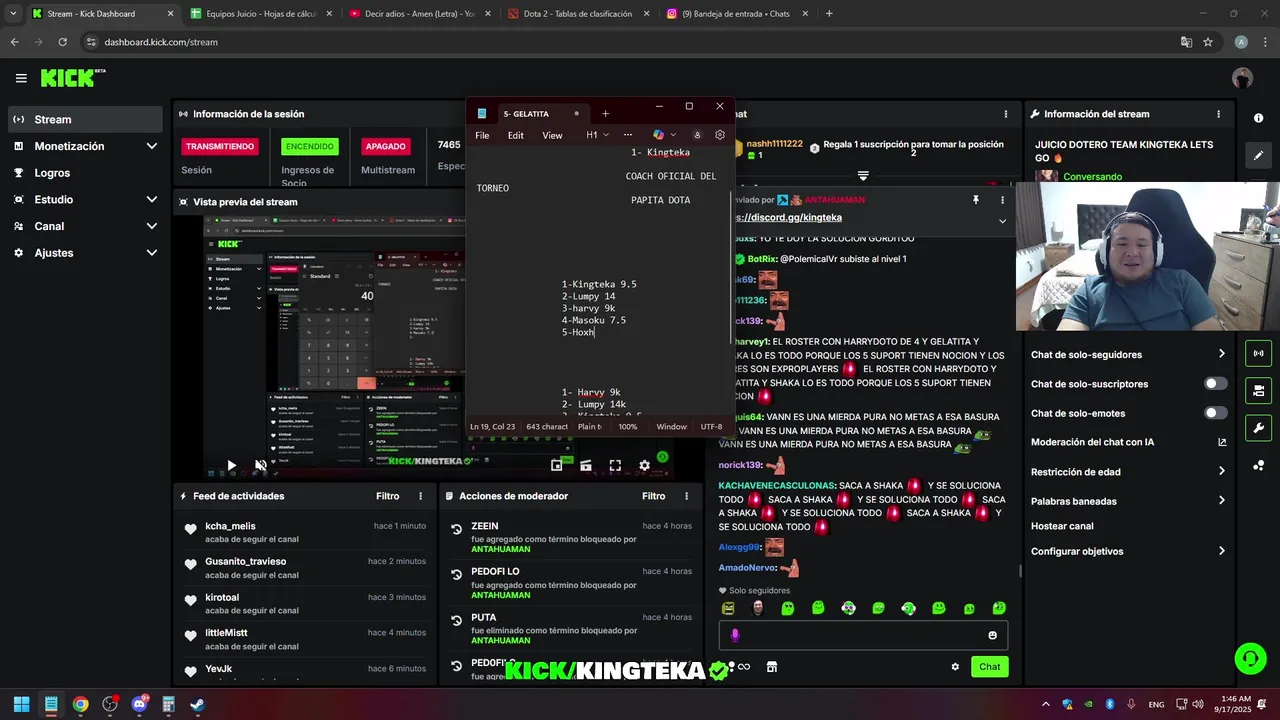Open the shop icon below chat input
The height and width of the screenshot is (720, 1280).
(772, 667)
